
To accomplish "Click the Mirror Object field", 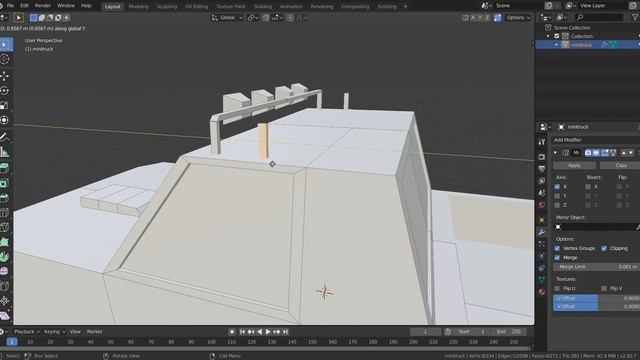I will tap(596, 227).
